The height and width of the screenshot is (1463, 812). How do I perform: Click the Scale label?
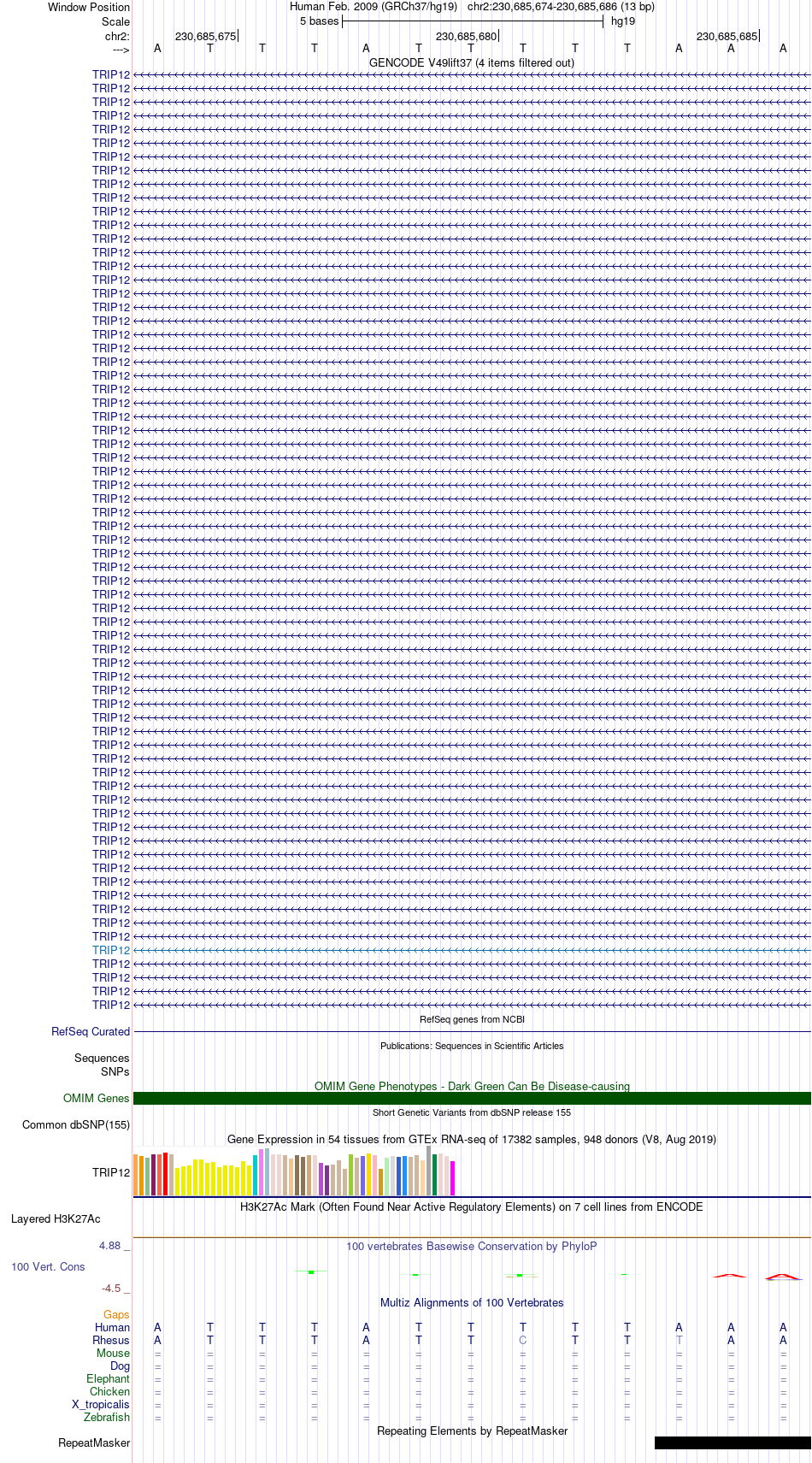[x=116, y=21]
